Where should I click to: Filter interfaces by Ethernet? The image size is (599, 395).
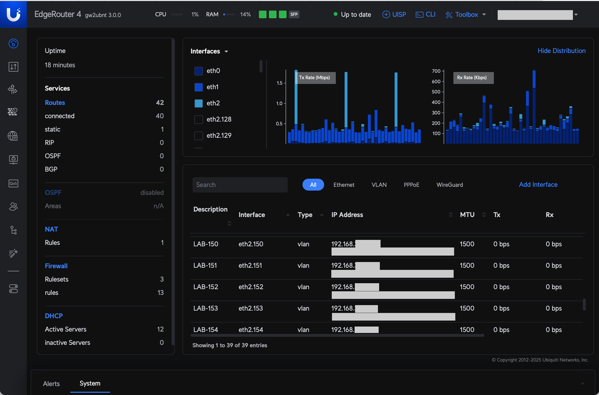pyautogui.click(x=344, y=185)
